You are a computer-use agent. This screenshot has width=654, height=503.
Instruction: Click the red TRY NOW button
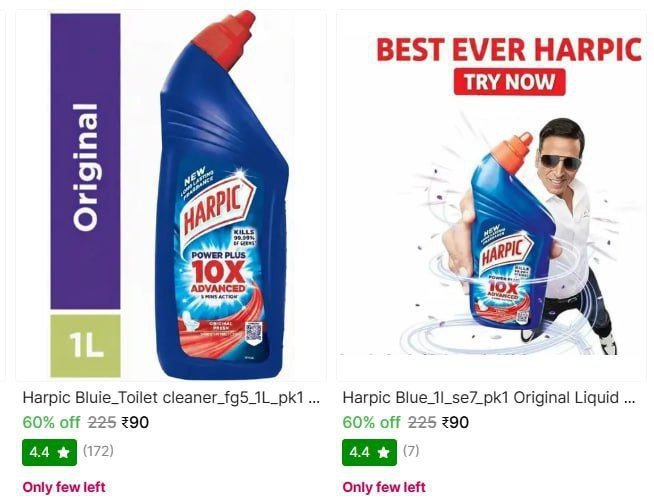point(509,82)
